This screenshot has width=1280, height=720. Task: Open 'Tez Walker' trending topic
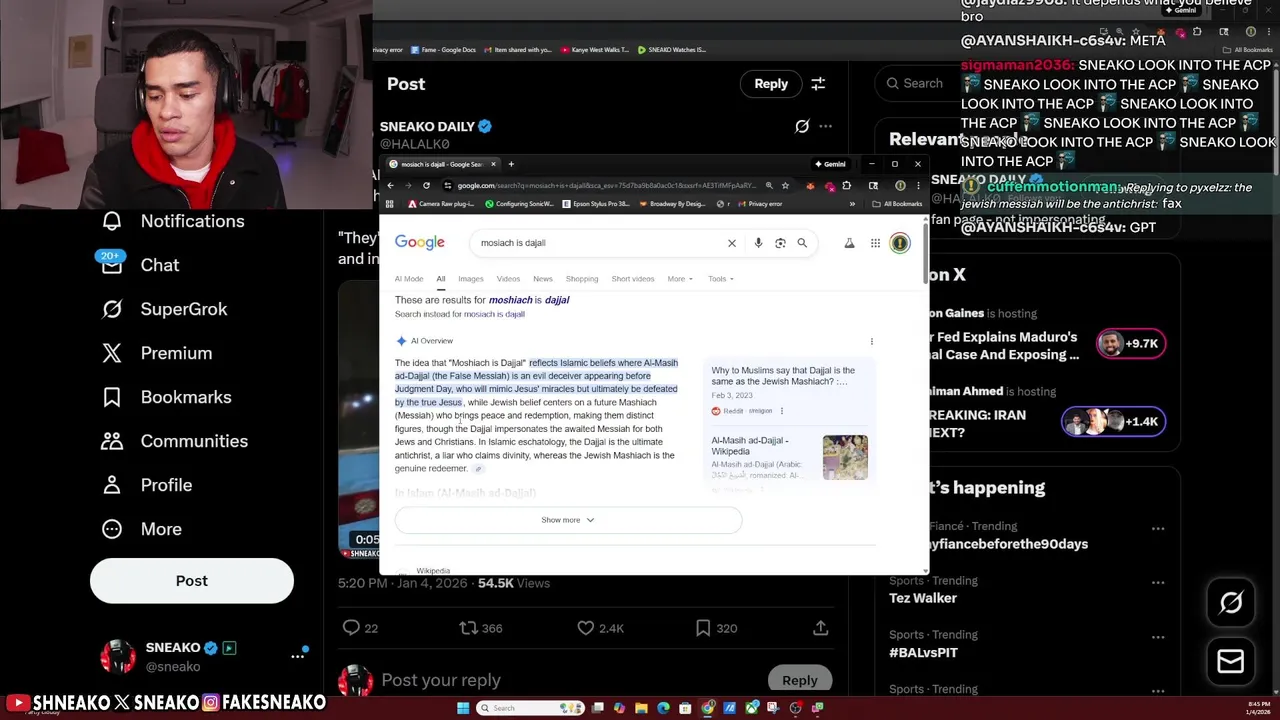click(923, 598)
